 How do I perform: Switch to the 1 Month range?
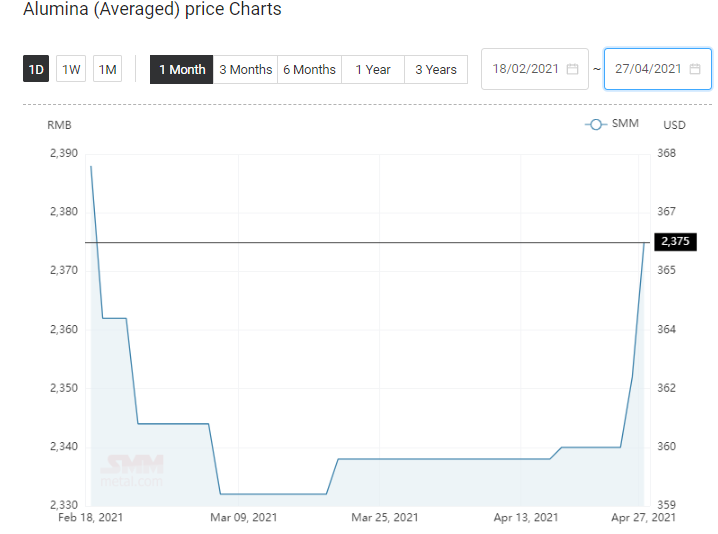point(182,70)
